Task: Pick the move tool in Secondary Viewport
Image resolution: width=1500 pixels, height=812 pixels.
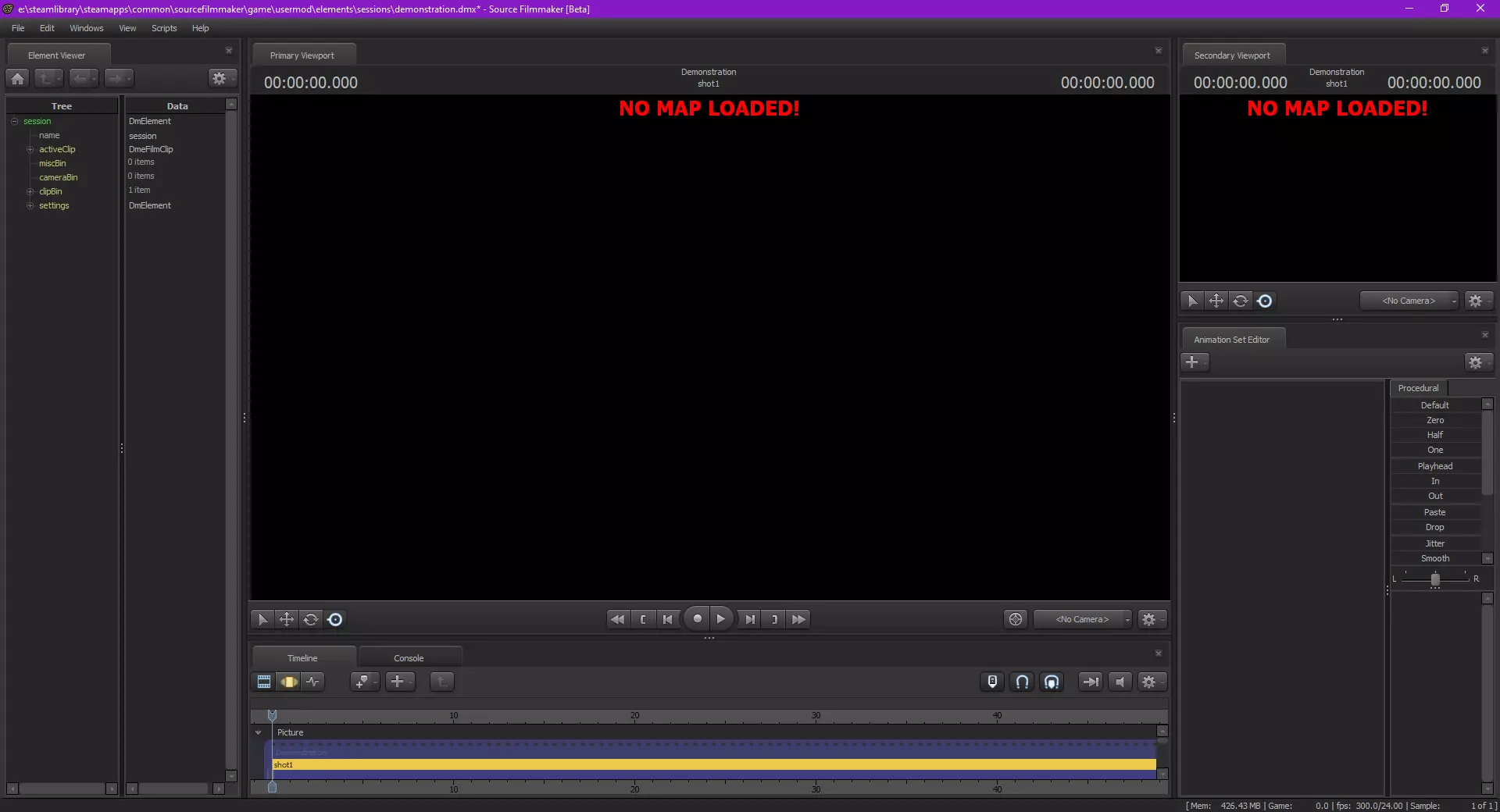Action: coord(1216,301)
